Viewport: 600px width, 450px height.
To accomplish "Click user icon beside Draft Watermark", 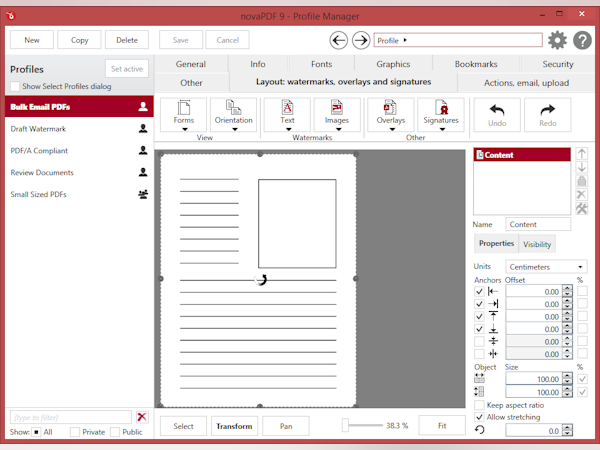I will click(143, 129).
